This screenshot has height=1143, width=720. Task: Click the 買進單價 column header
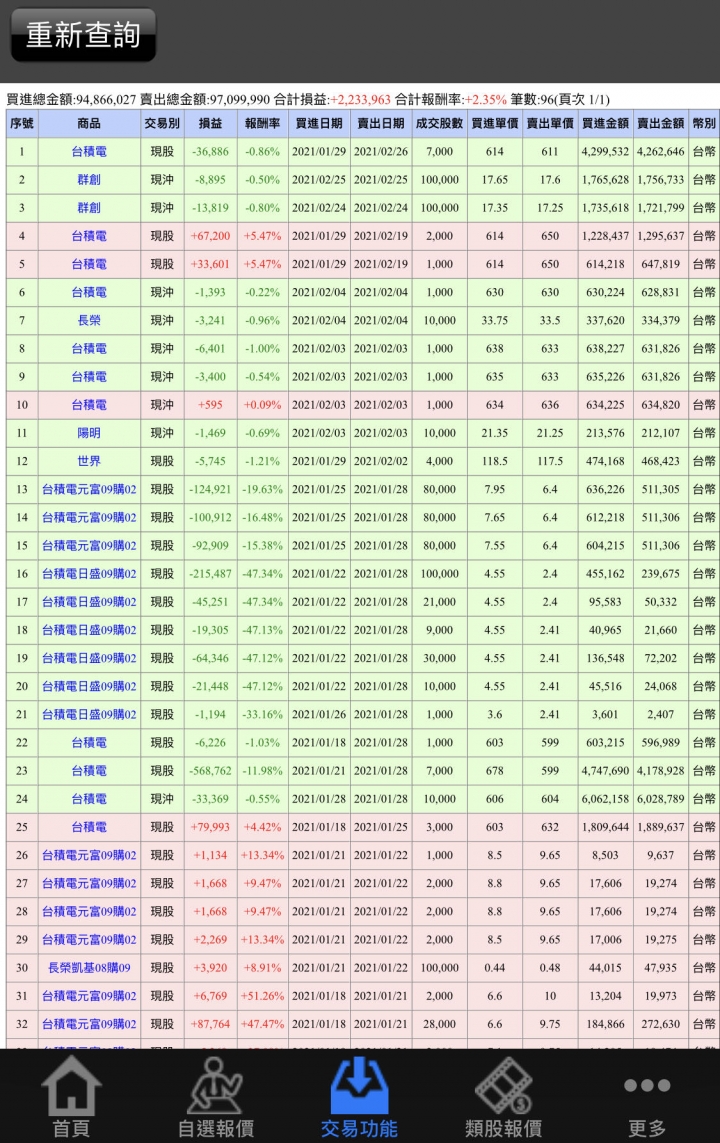tap(495, 123)
